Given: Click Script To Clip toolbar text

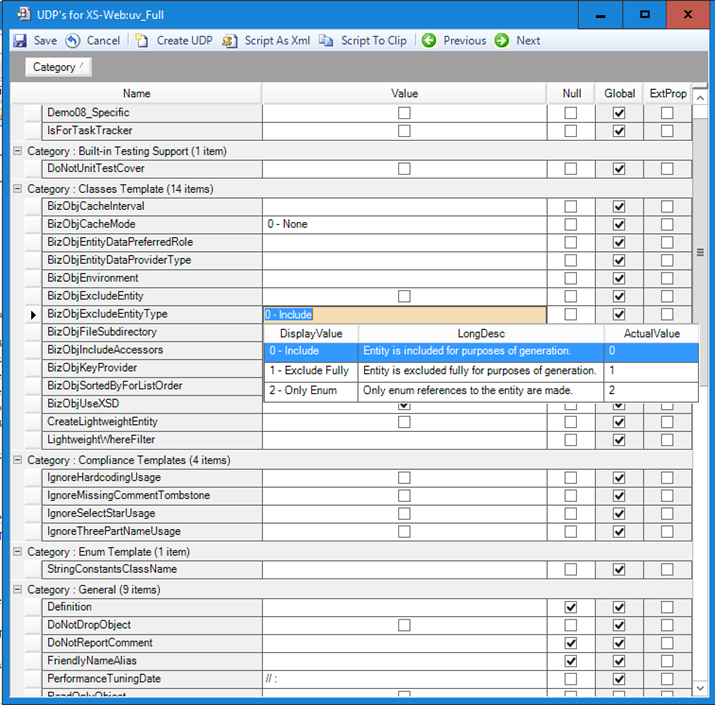Looking at the screenshot, I should pyautogui.click(x=374, y=41).
